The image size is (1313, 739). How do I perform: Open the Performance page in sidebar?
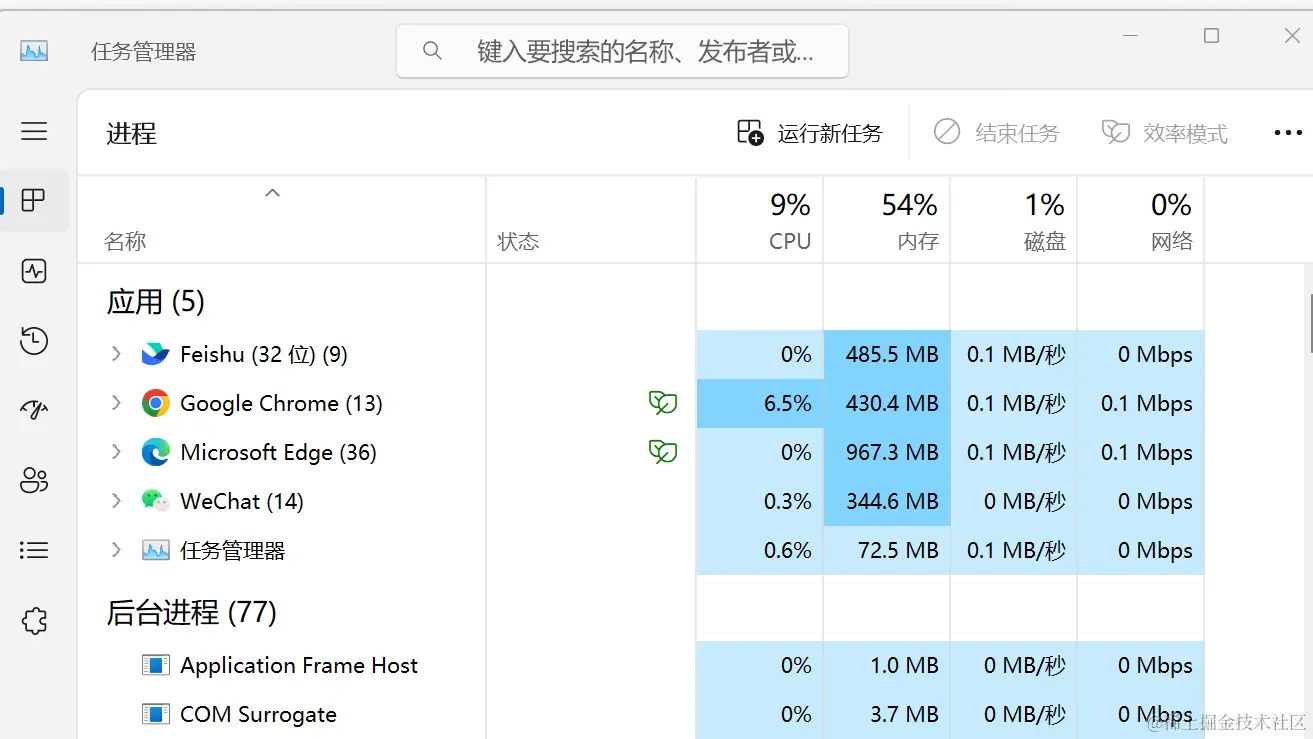tap(34, 271)
